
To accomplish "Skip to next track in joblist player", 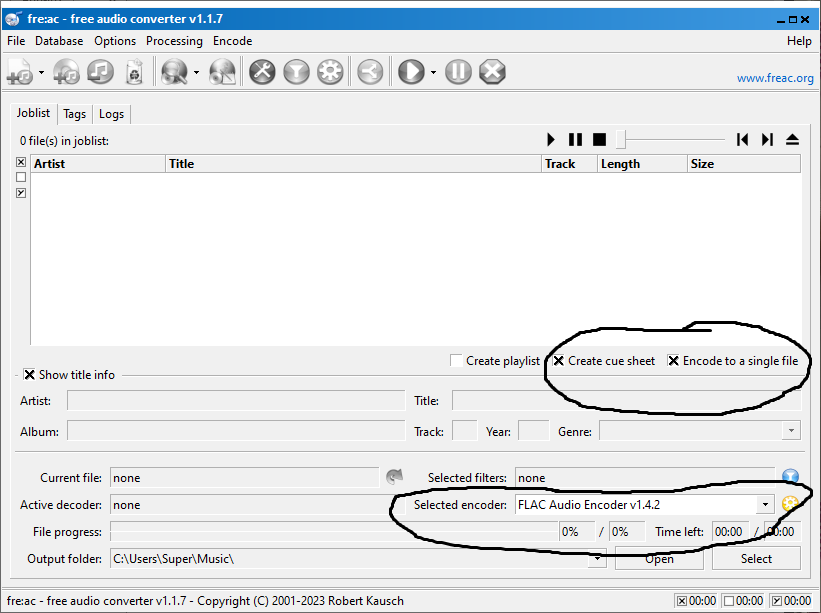I will 767,140.
